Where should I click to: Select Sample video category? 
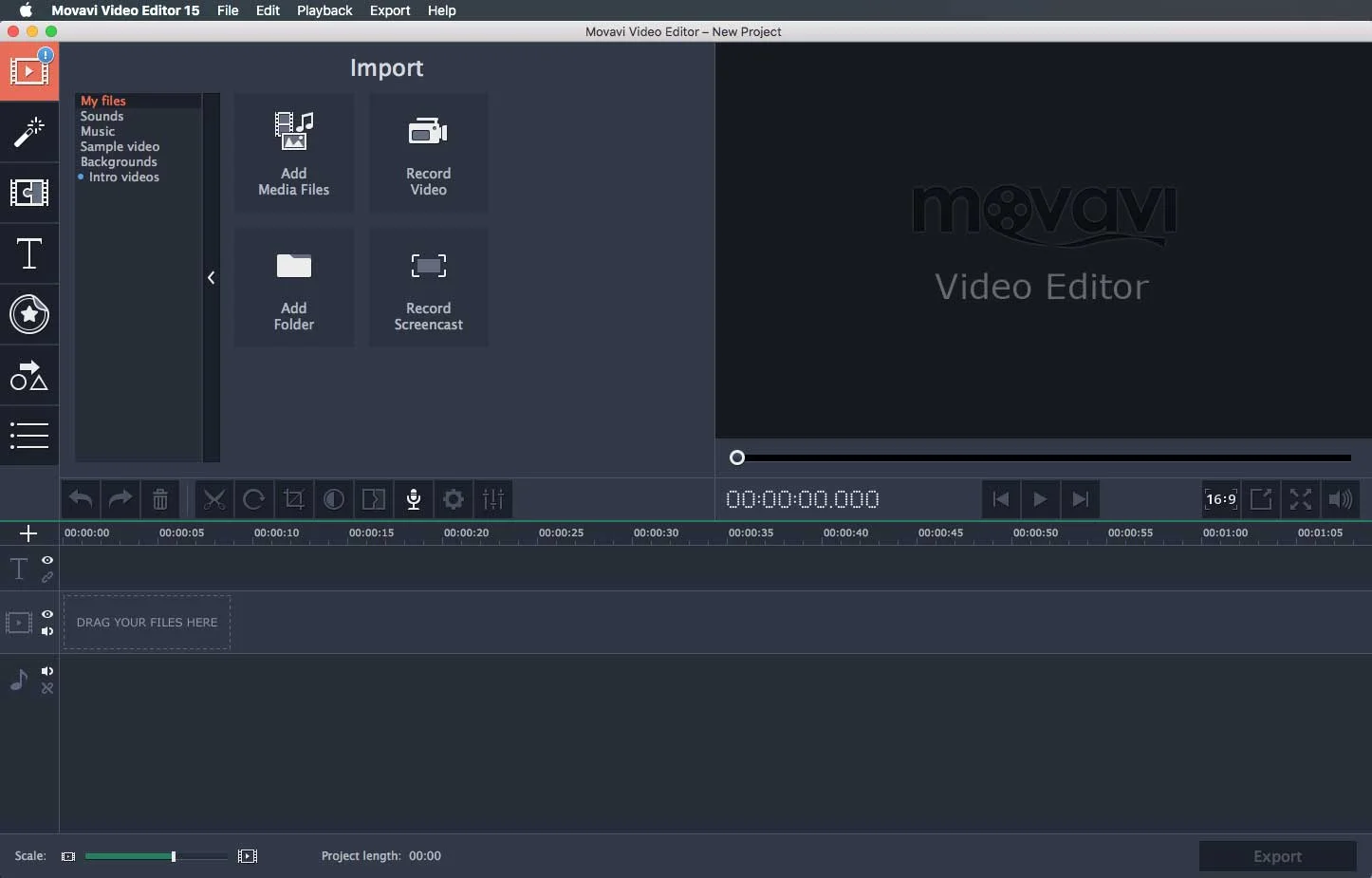(x=120, y=146)
